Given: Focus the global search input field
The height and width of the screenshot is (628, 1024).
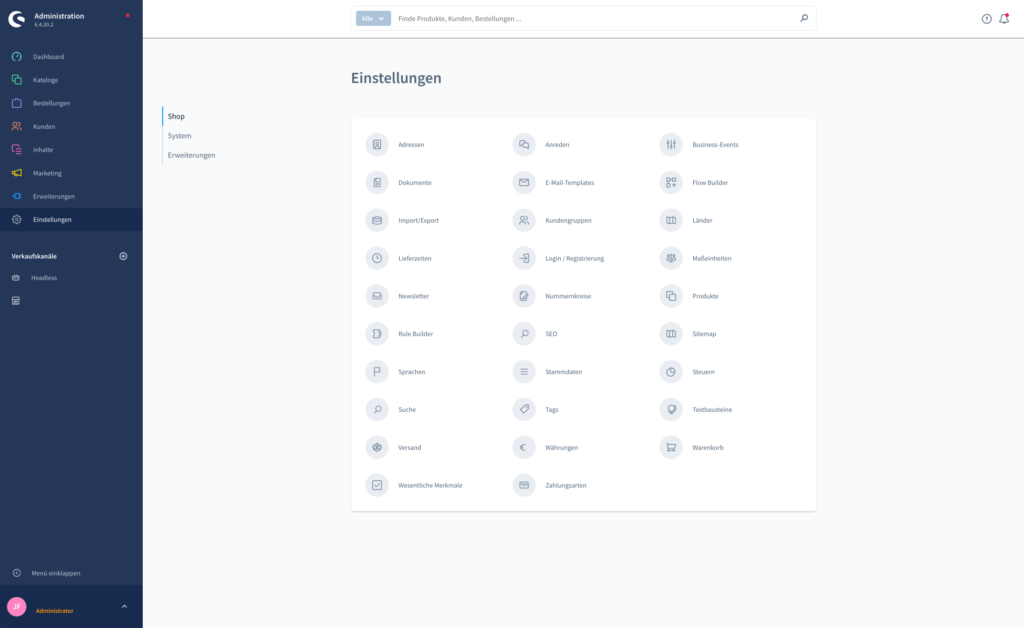Looking at the screenshot, I should pos(594,18).
